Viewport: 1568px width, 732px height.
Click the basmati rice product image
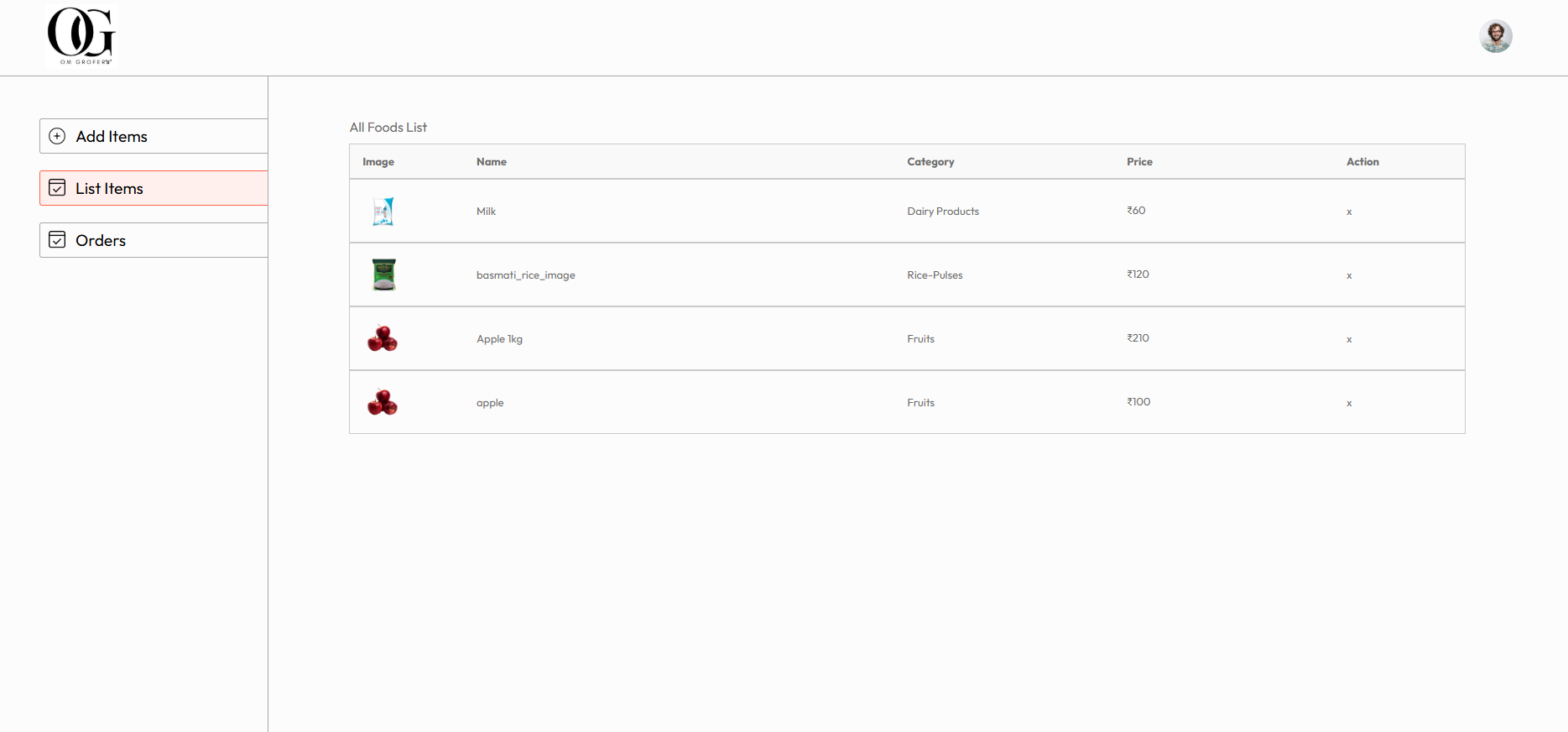(383, 274)
